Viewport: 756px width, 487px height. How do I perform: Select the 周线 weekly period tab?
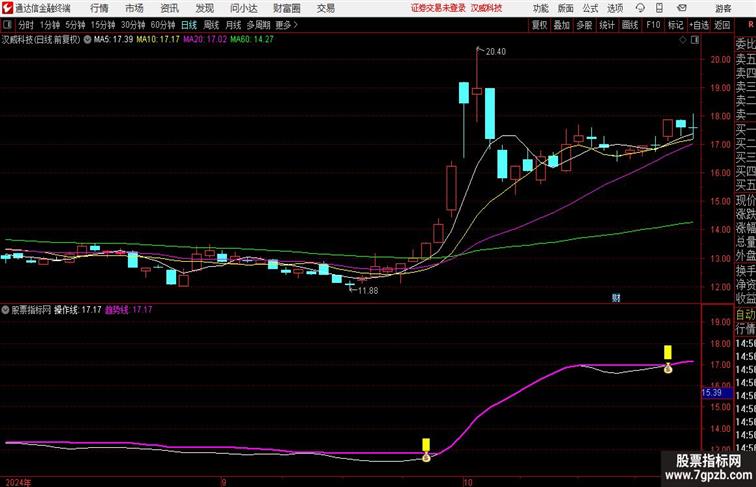(x=211, y=25)
